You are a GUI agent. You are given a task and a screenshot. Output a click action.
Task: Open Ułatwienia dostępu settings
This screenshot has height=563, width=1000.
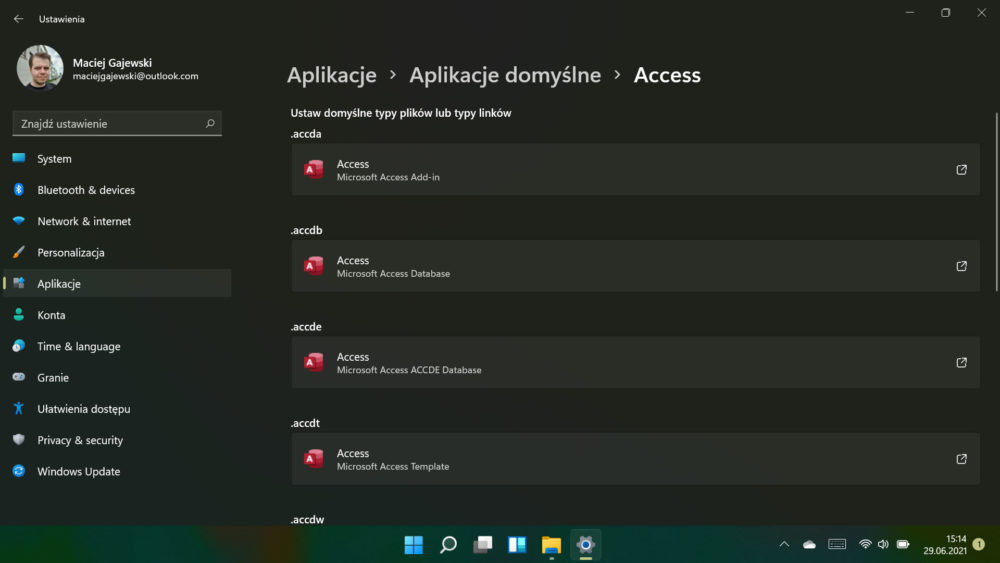tap(117, 409)
